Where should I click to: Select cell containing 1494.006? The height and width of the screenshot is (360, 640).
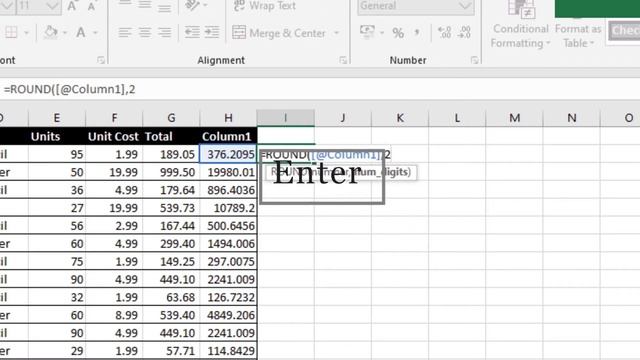228,244
